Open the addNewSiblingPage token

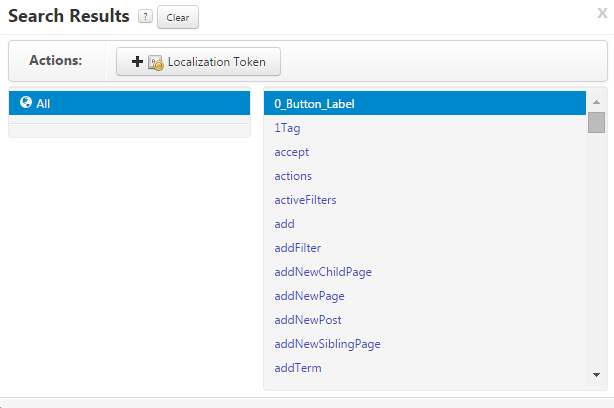tap(327, 344)
